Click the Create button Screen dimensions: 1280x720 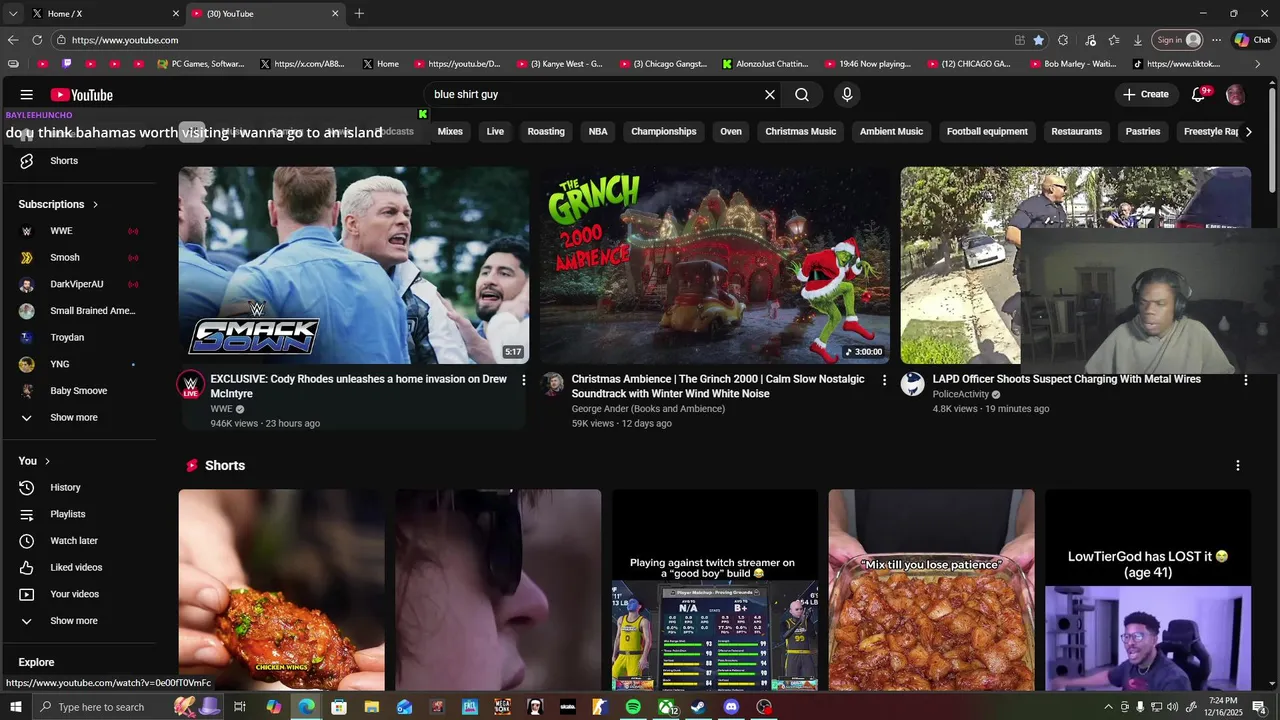click(x=1145, y=94)
